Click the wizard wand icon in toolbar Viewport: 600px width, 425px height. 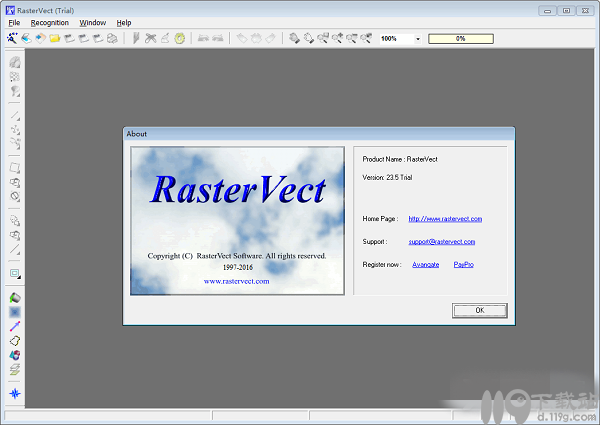click(x=12, y=38)
